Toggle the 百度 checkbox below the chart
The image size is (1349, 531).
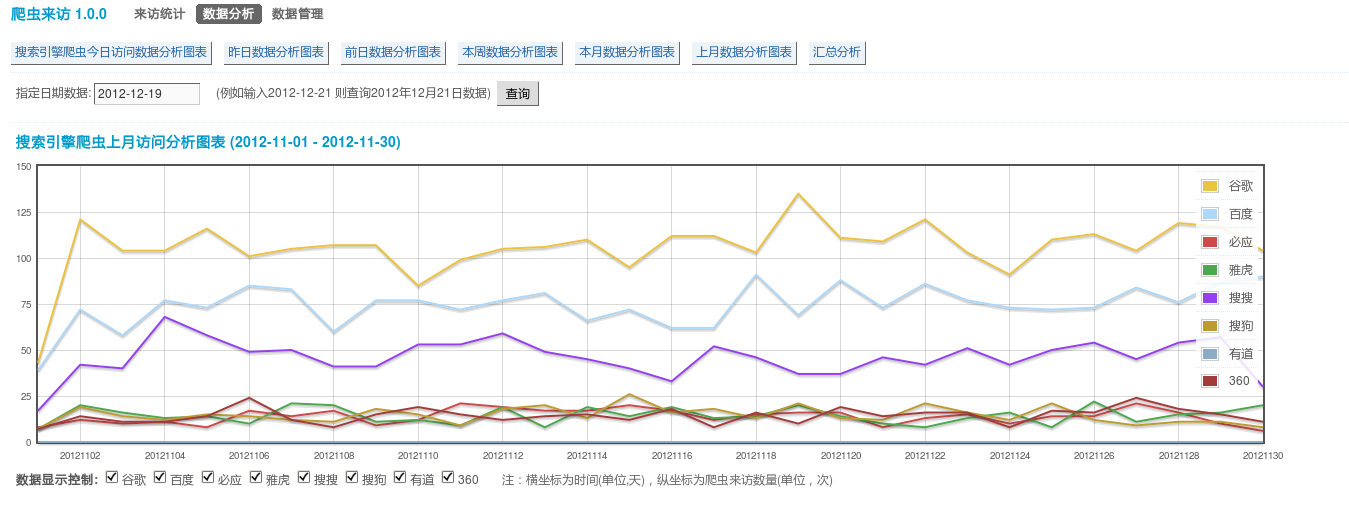pyautogui.click(x=160, y=478)
